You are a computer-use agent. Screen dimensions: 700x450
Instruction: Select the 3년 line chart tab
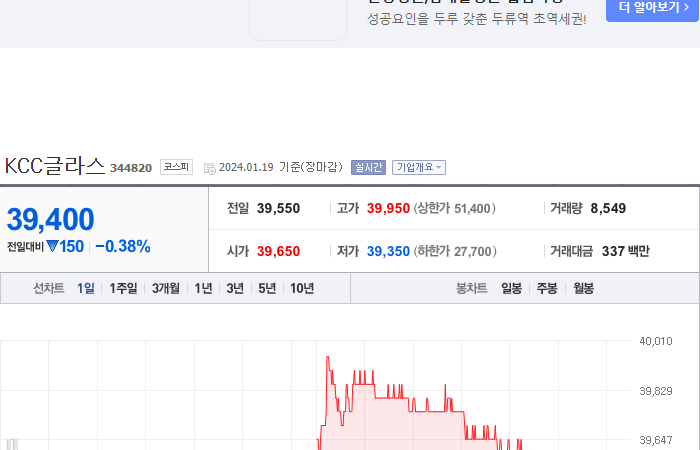[x=235, y=288]
